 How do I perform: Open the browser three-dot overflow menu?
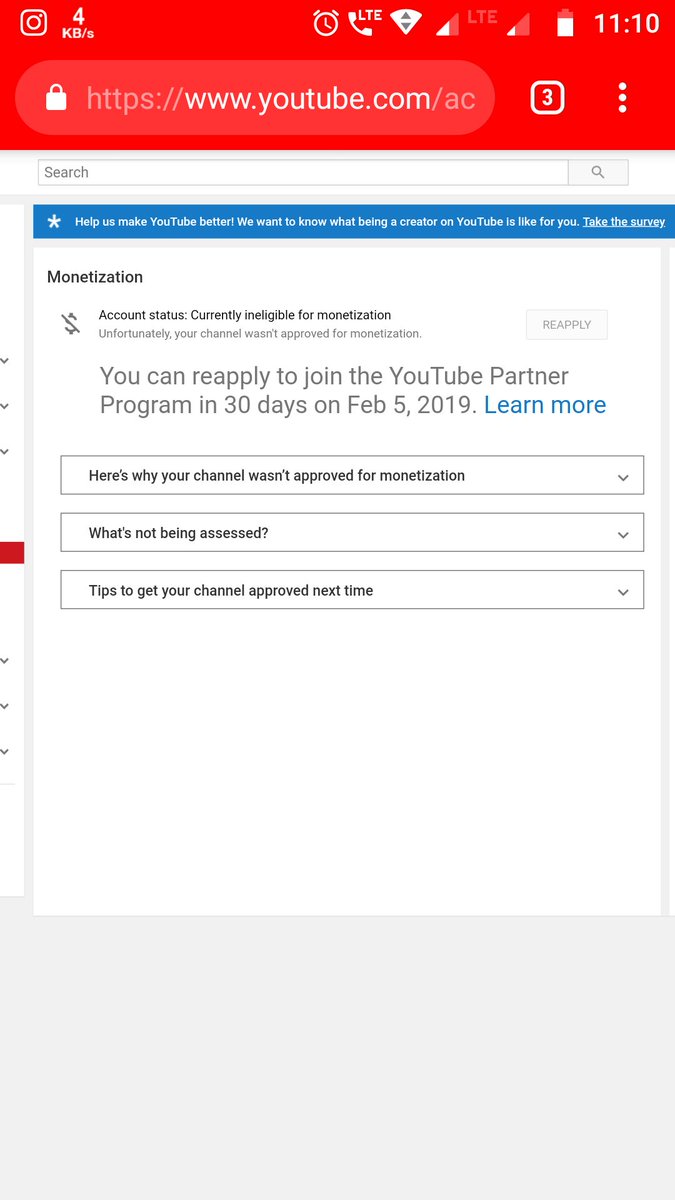622,97
